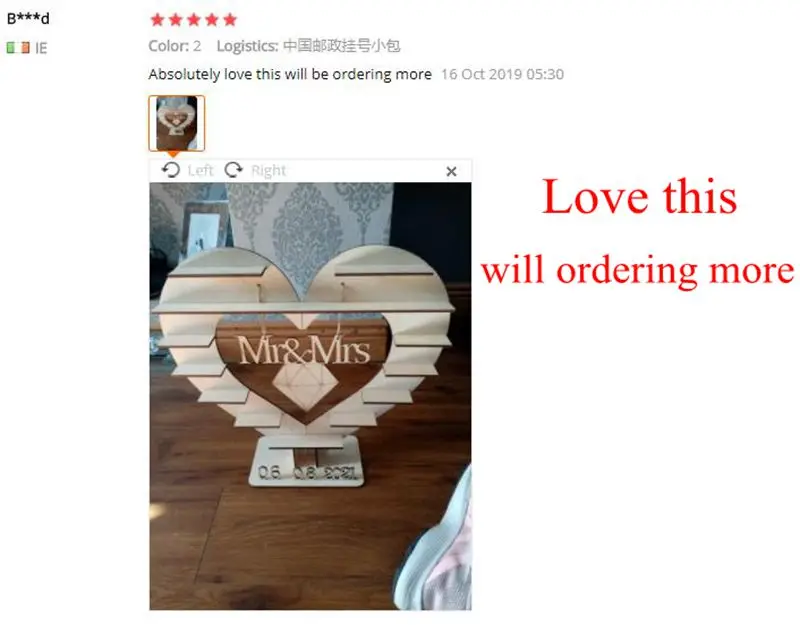
Task: Click the reviewer name B***d
Action: pos(28,18)
